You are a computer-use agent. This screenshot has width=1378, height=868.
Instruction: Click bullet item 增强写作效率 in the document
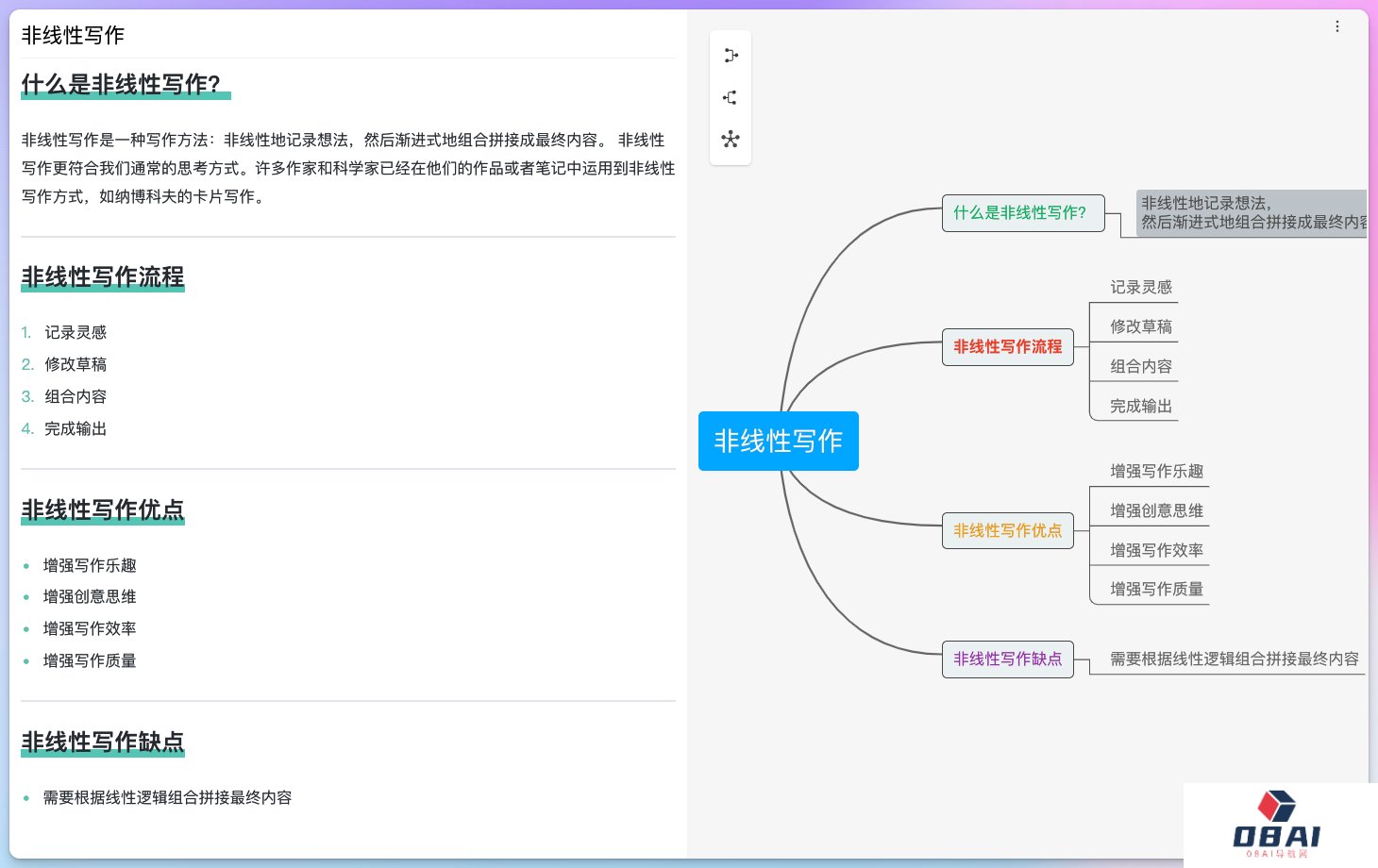tap(90, 628)
